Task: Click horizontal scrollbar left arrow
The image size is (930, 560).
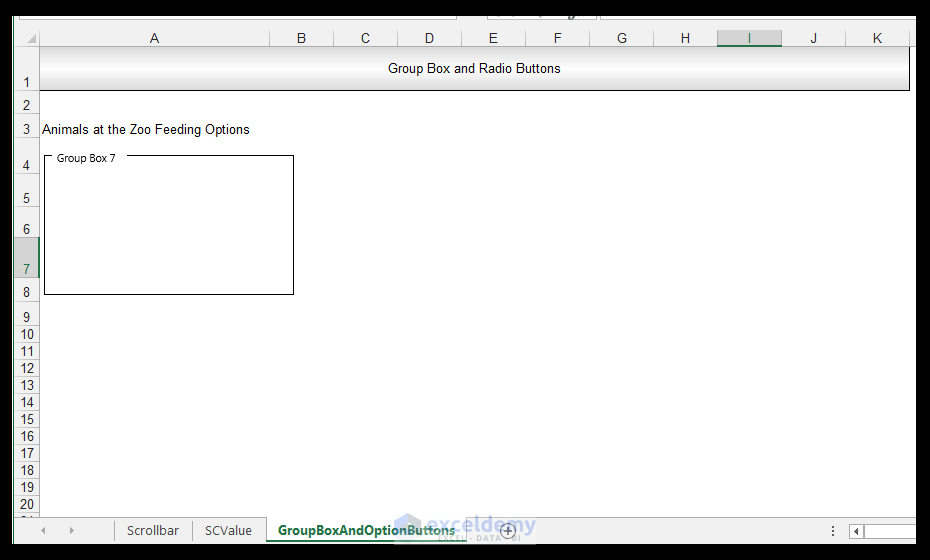Action: pos(856,531)
